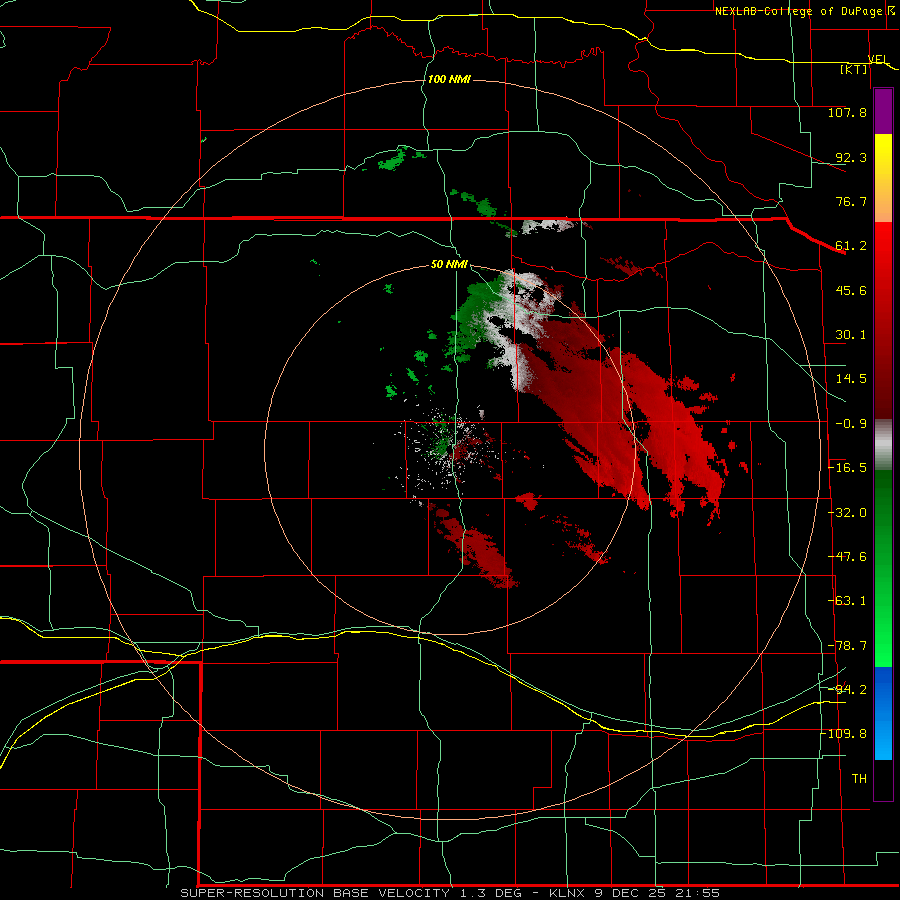Click the 30.1 scale value
The width and height of the screenshot is (900, 900).
(851, 335)
